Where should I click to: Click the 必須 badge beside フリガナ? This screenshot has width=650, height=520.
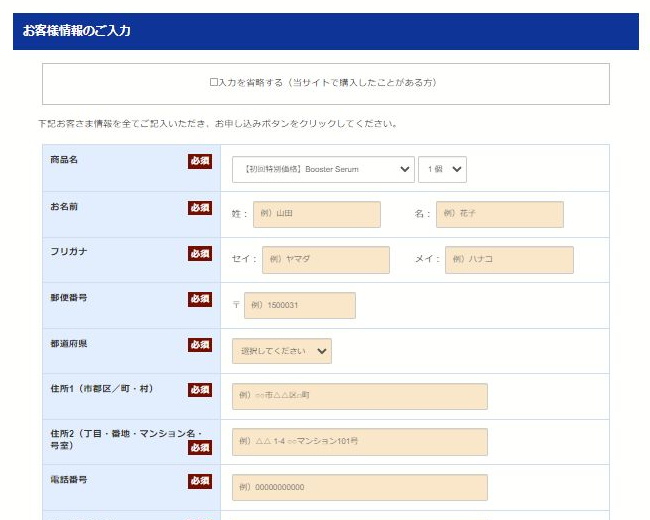pos(200,253)
